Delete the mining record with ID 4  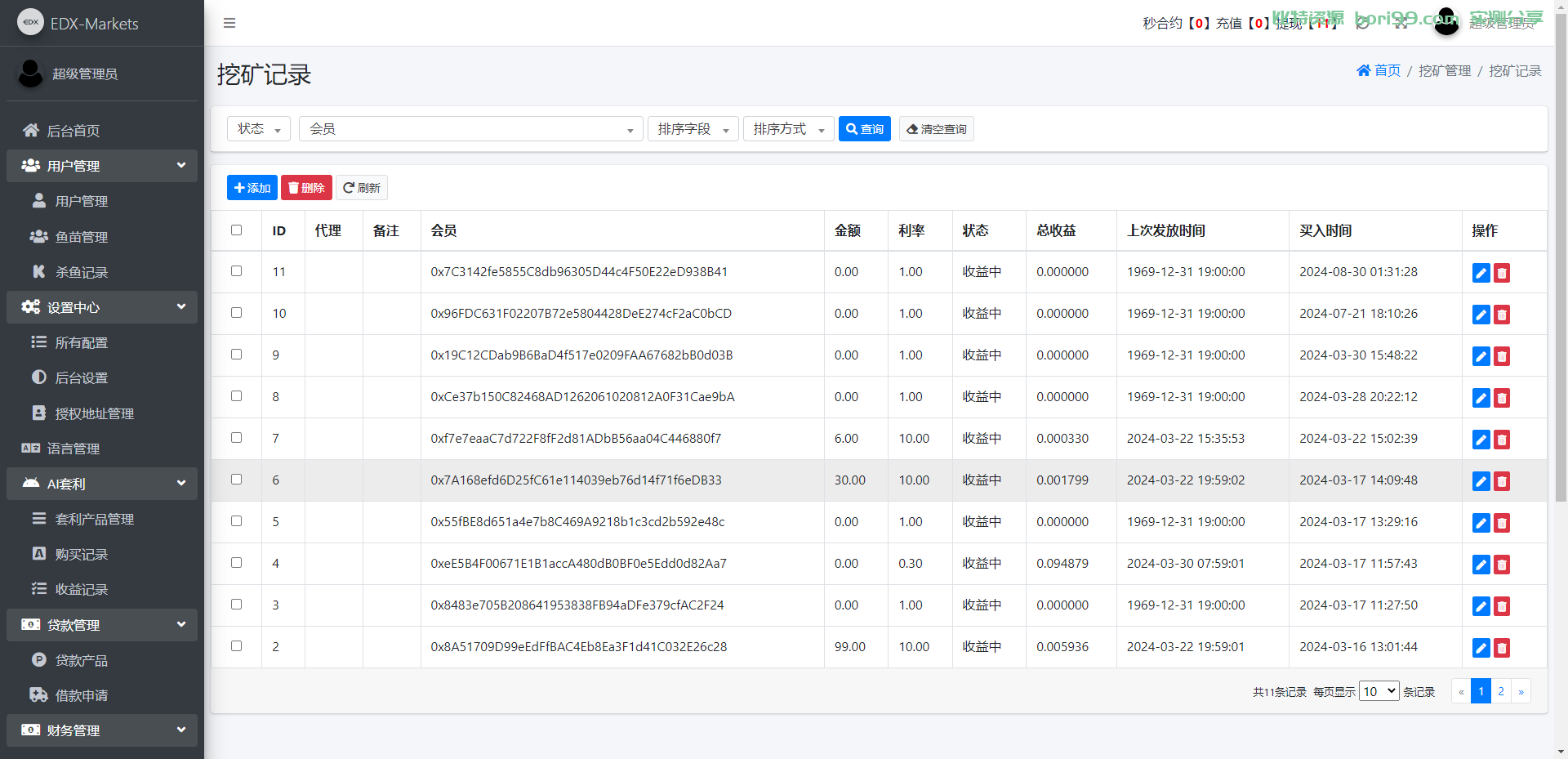[1502, 565]
